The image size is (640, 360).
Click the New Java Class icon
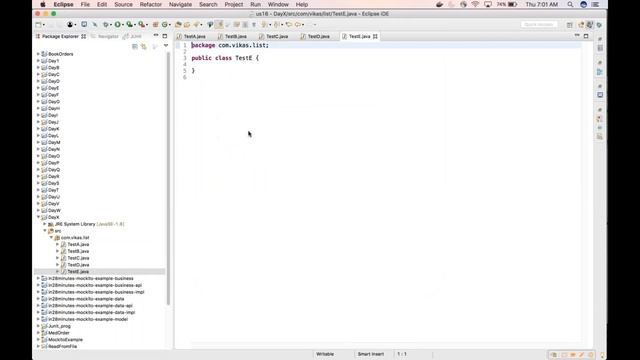tap(164, 24)
